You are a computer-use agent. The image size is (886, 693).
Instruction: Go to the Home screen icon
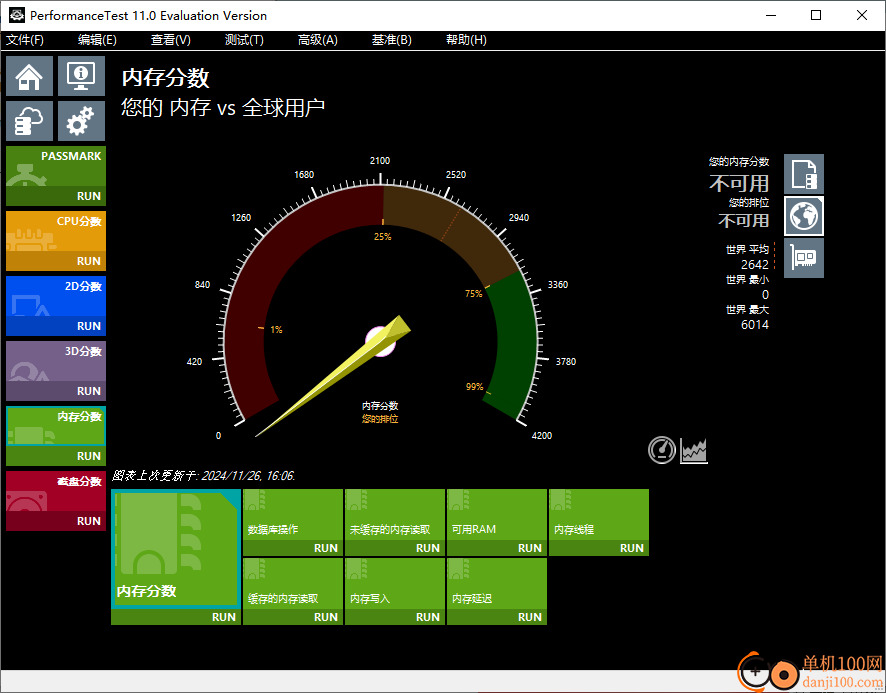point(29,76)
